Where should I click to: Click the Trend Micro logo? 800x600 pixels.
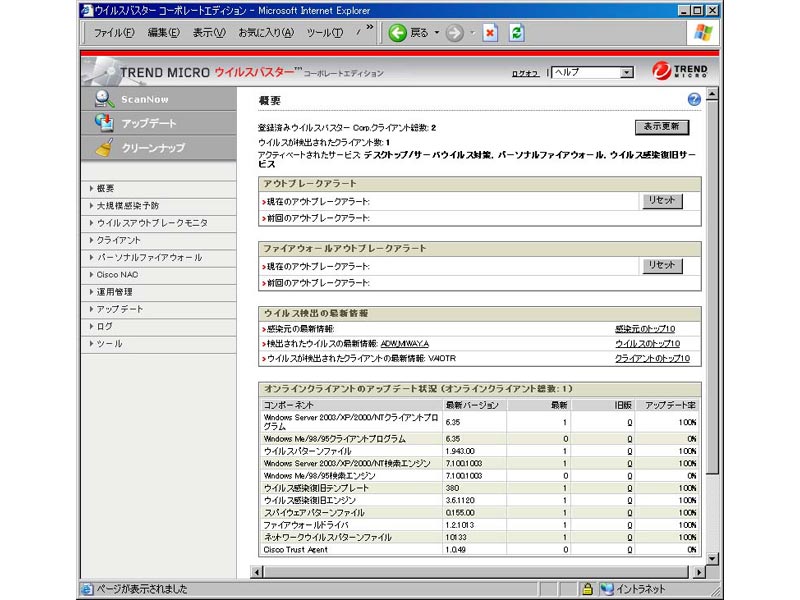click(x=680, y=71)
